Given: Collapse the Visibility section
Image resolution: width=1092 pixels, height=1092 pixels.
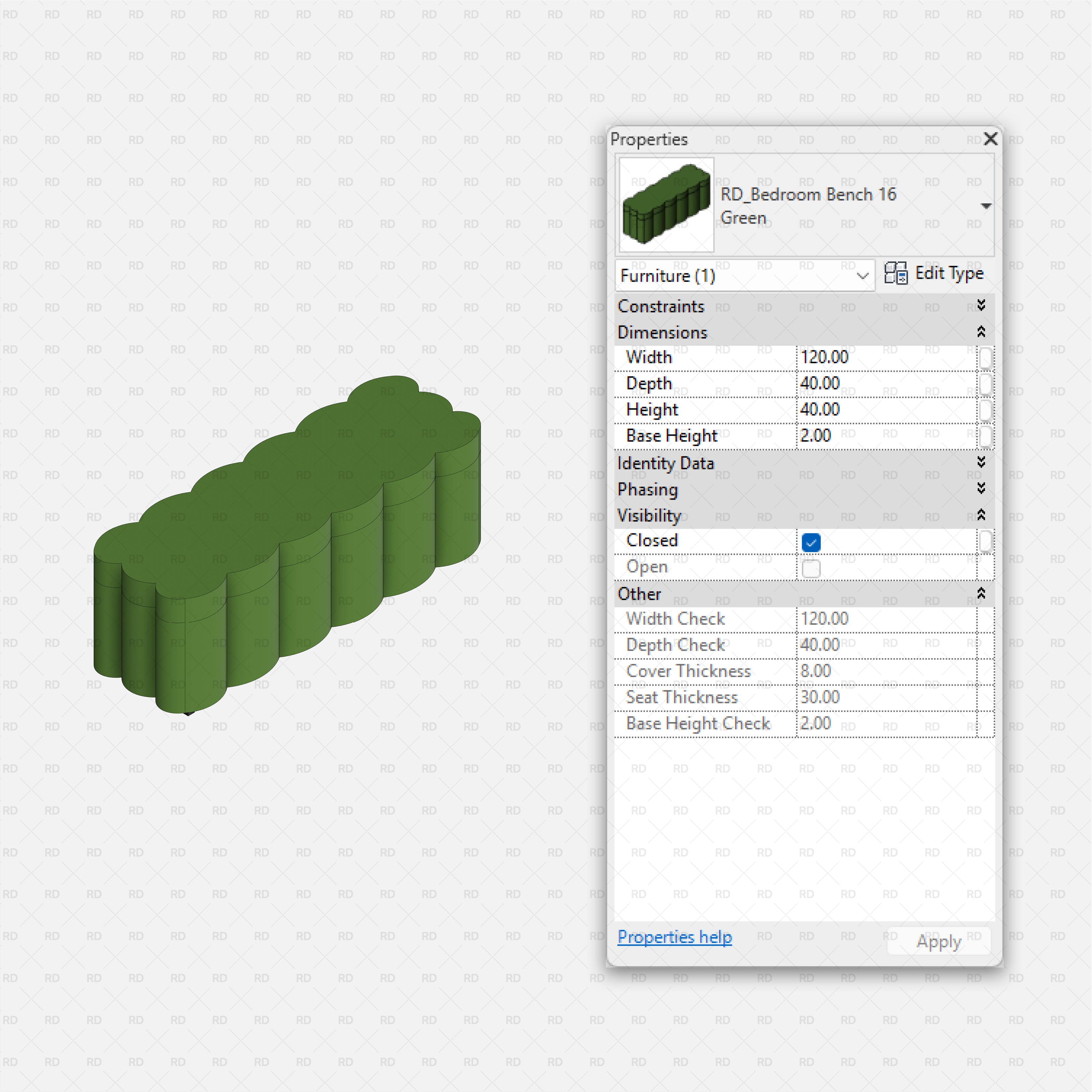Looking at the screenshot, I should click(x=981, y=515).
